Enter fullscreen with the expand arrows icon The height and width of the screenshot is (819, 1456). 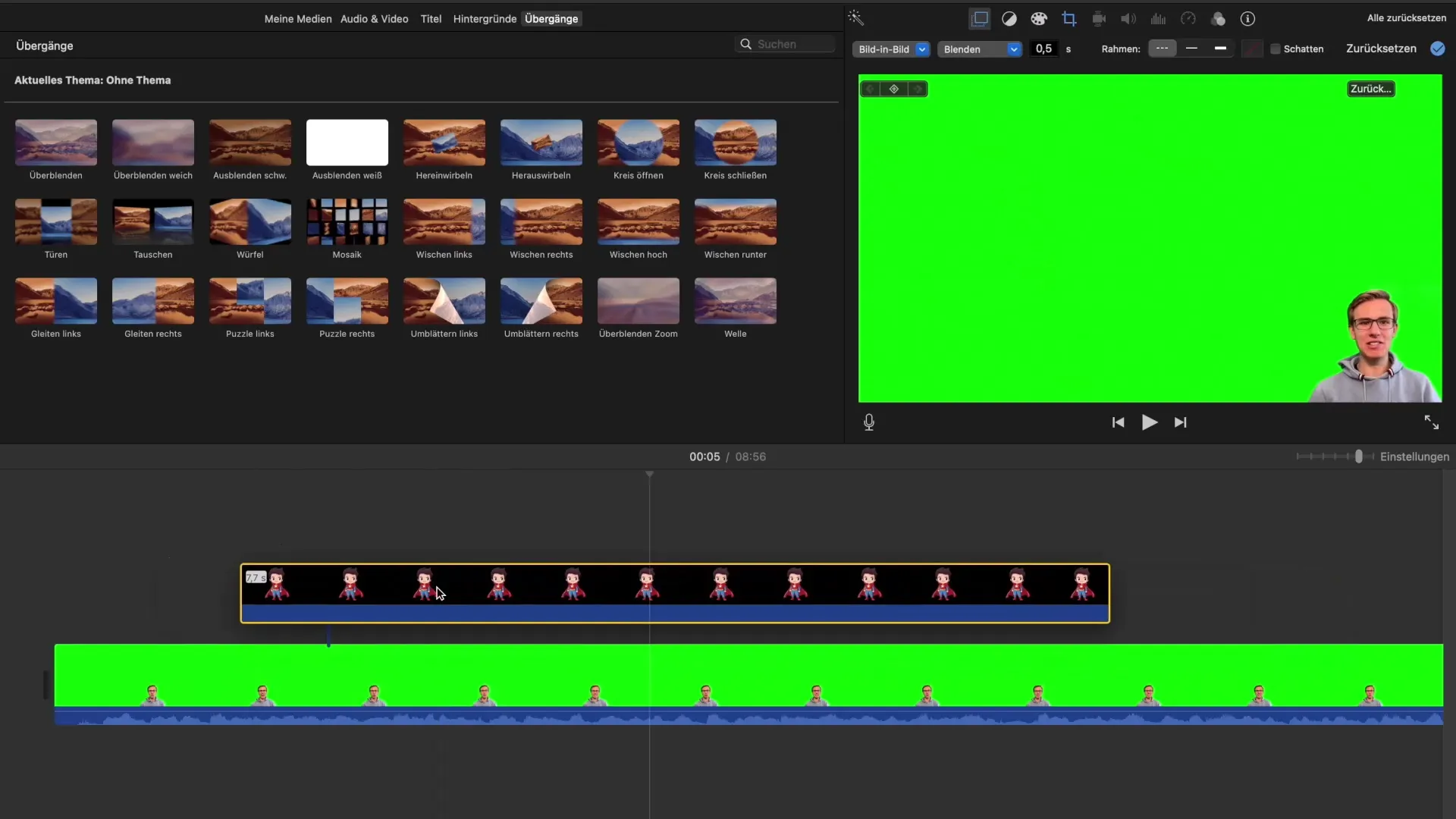coord(1431,422)
